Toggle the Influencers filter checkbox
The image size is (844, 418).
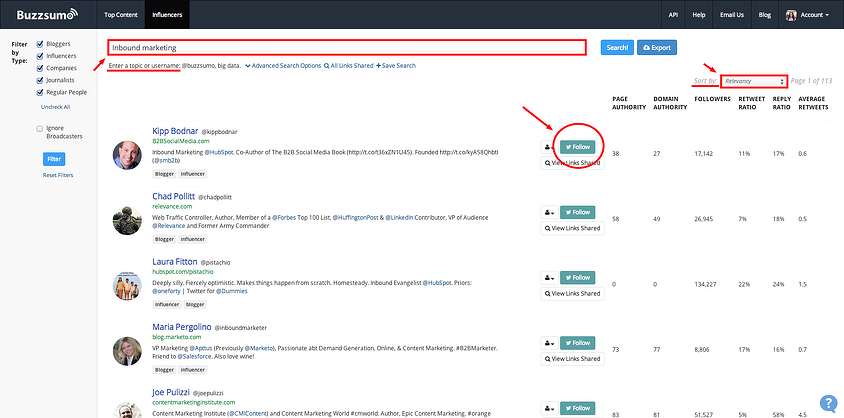[x=39, y=56]
